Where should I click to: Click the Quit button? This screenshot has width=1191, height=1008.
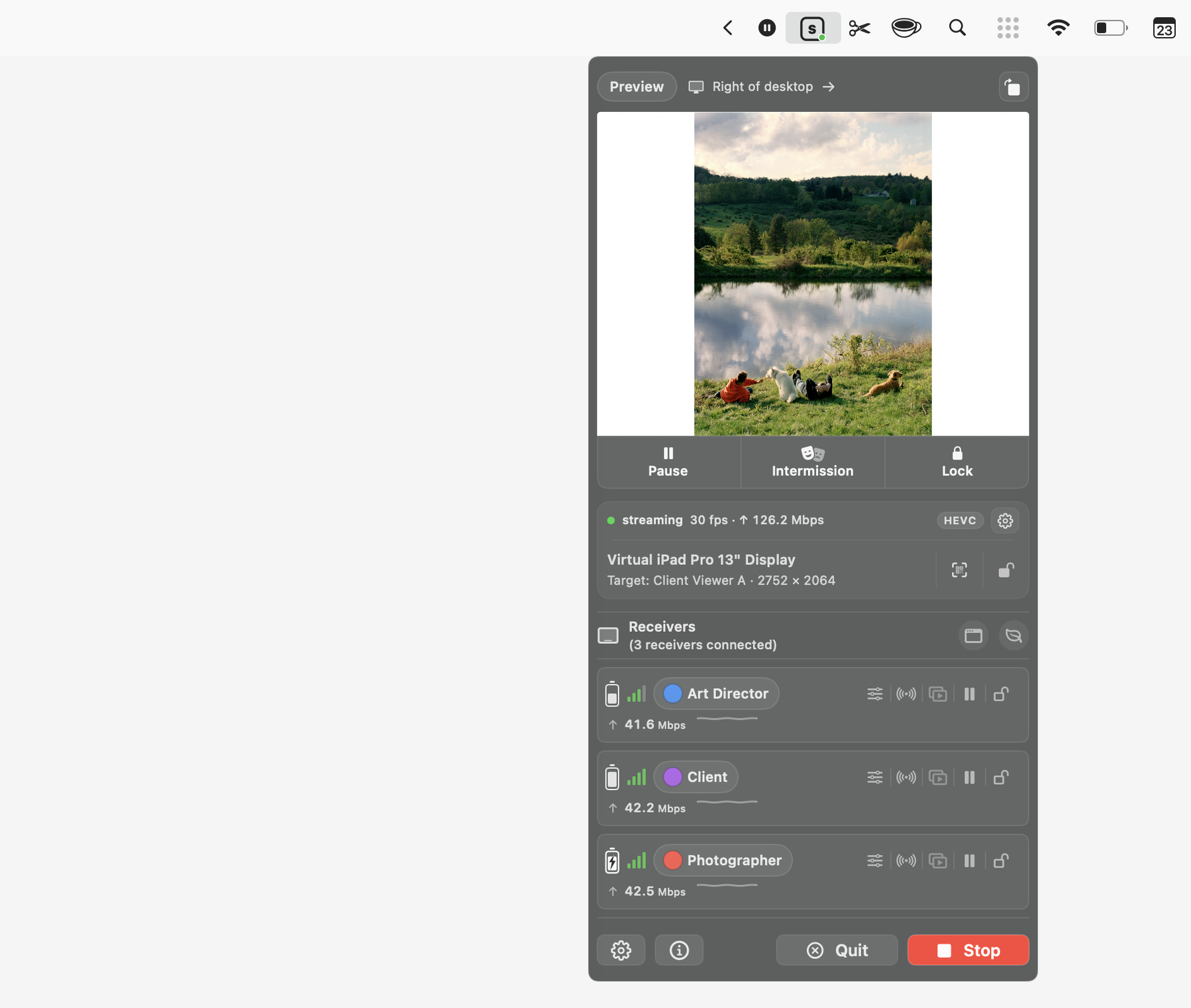[x=837, y=950]
